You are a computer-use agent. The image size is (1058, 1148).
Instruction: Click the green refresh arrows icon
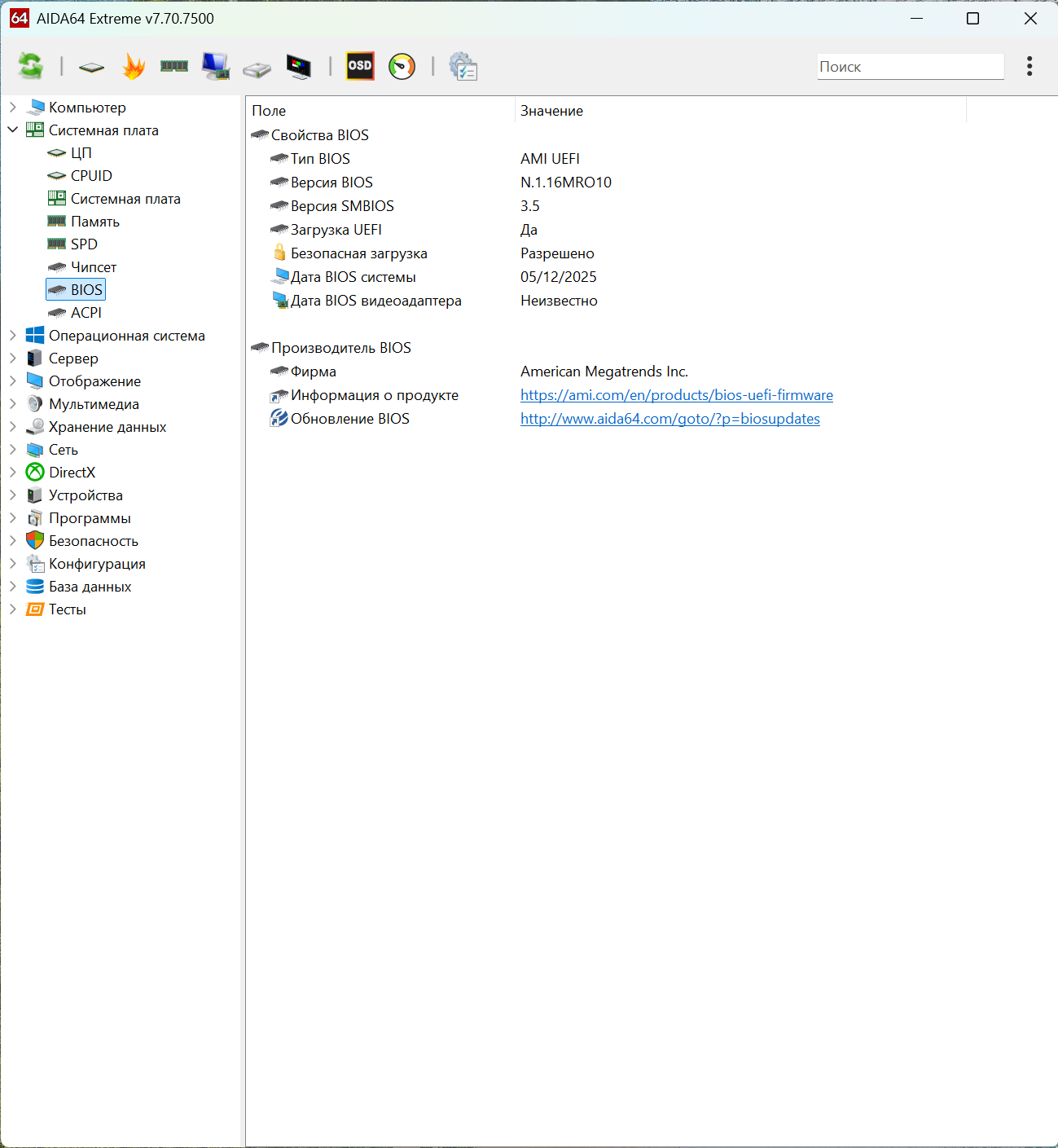(31, 66)
